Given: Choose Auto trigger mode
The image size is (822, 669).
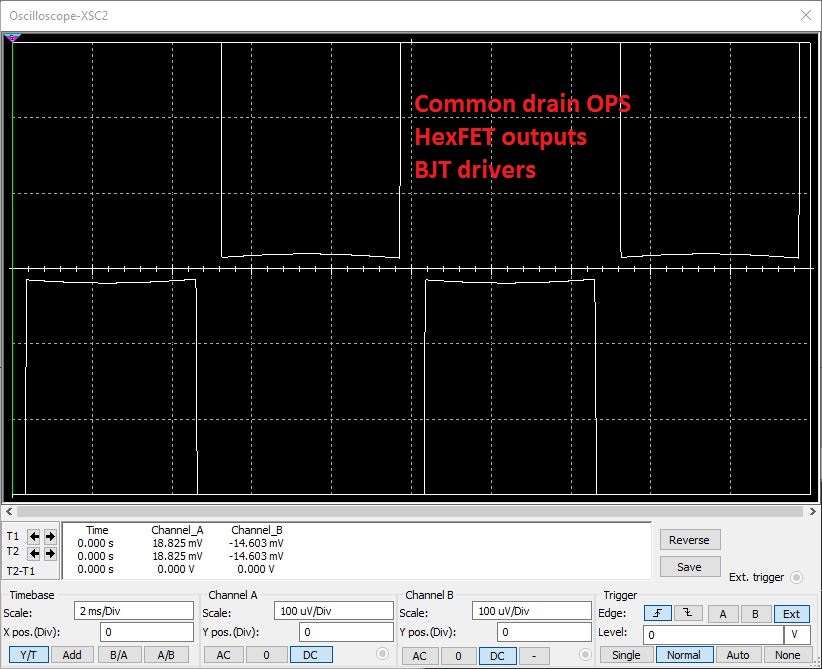Looking at the screenshot, I should pyautogui.click(x=738, y=655).
